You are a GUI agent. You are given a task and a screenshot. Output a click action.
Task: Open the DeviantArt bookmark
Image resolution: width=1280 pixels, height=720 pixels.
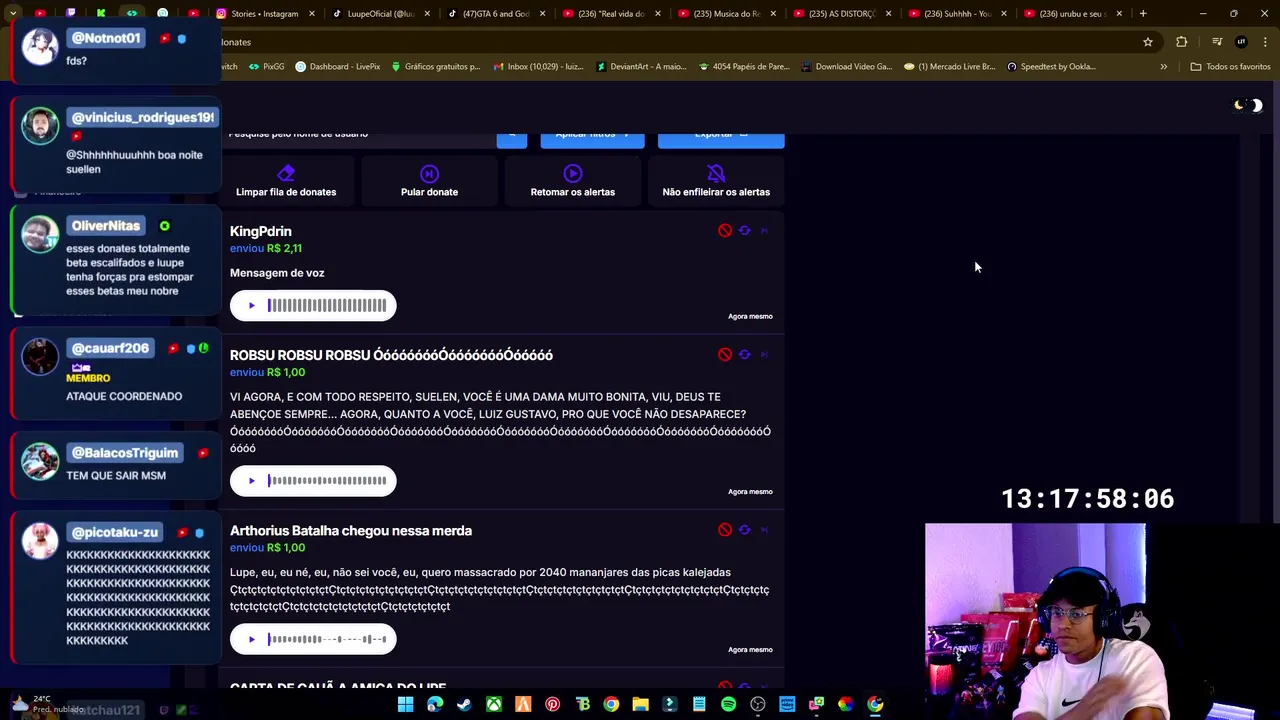[641, 67]
